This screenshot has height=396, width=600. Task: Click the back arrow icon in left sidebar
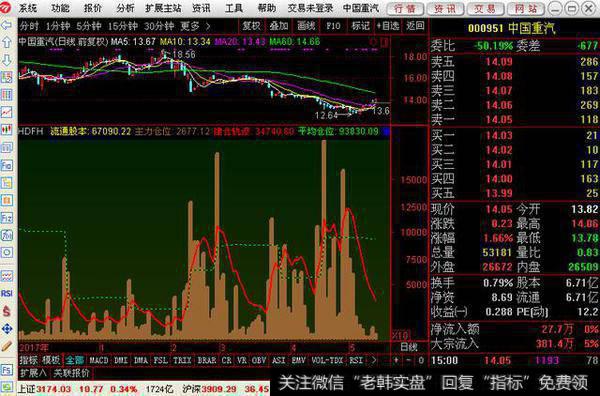7,25
